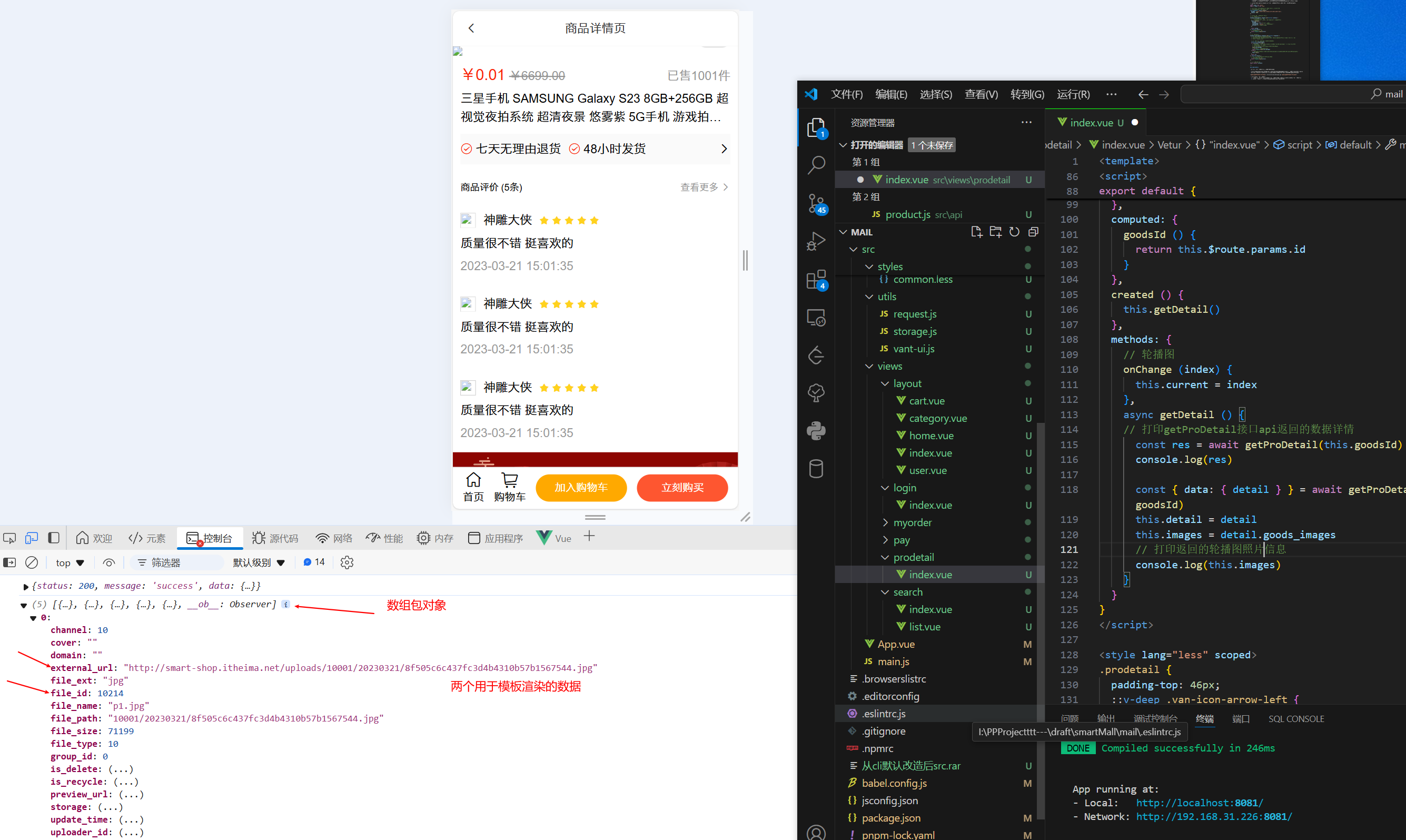Collapse the (5) array in console
1406x840 pixels.
23,606
